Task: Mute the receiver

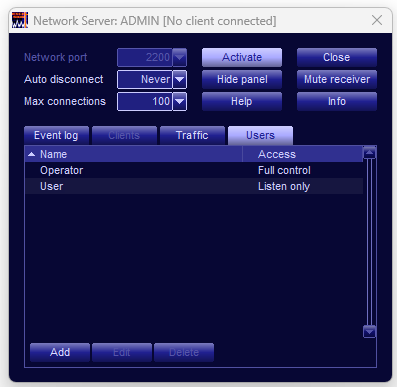Action: [337, 79]
